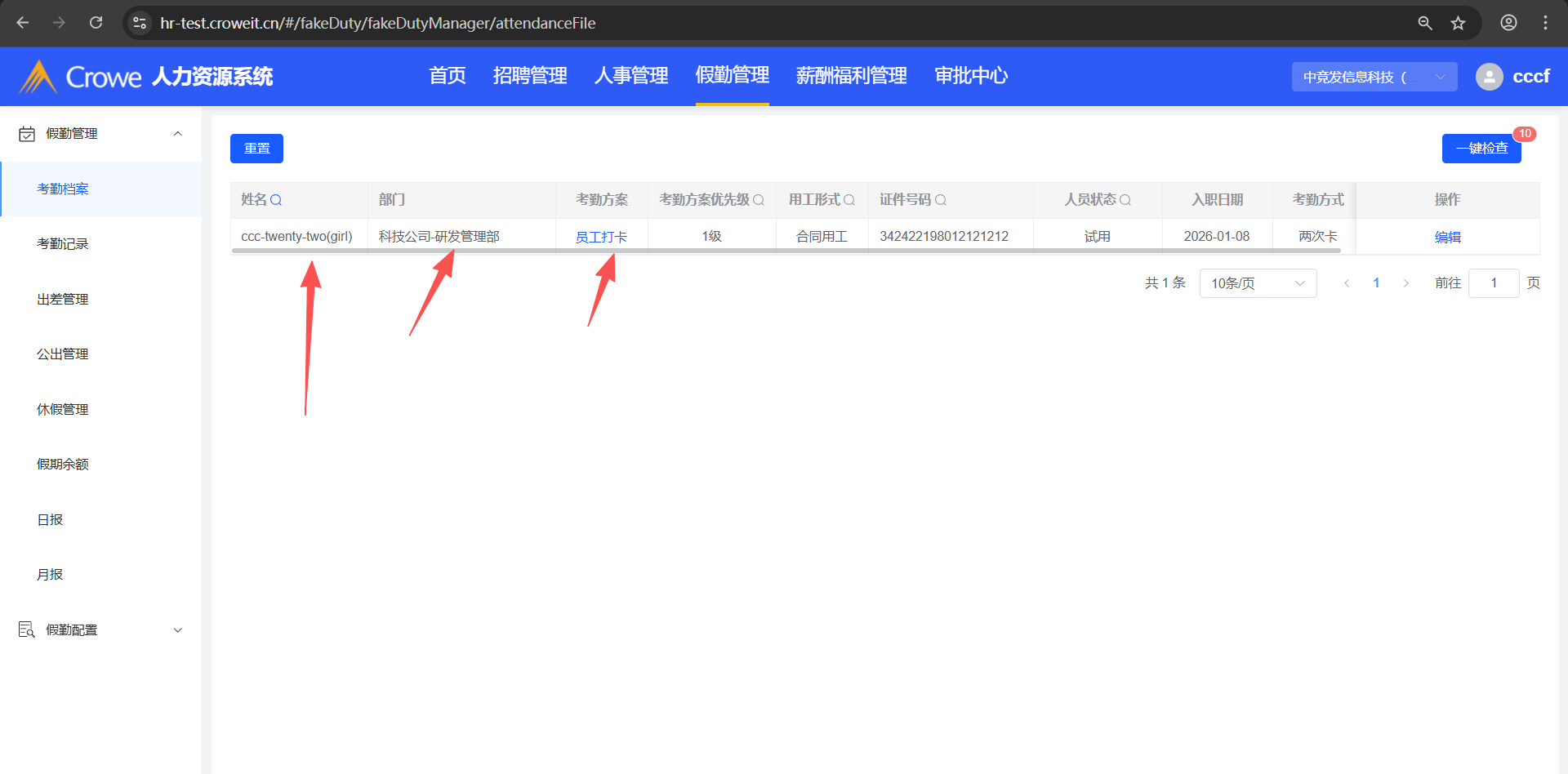Image resolution: width=1568 pixels, height=774 pixels.
Task: Click the 假勤配置 sidebar icon
Action: pyautogui.click(x=27, y=629)
